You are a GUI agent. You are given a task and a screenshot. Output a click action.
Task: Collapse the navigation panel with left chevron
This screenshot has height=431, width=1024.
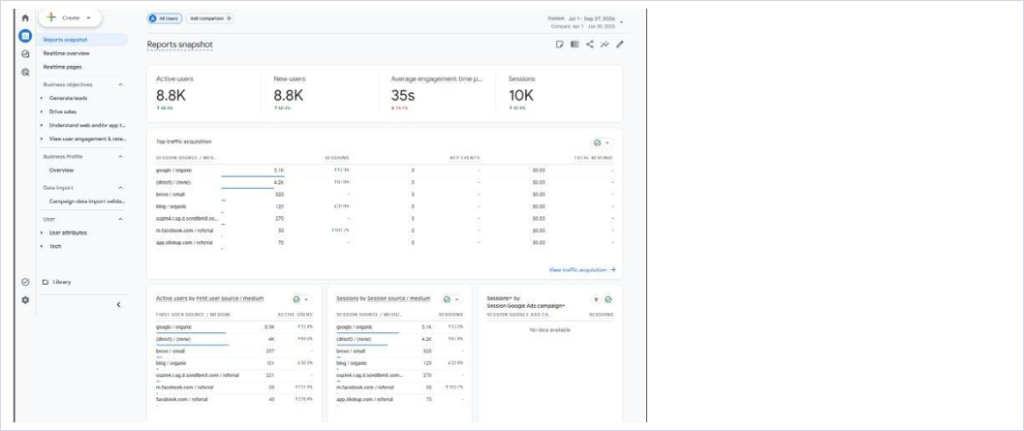(118, 304)
